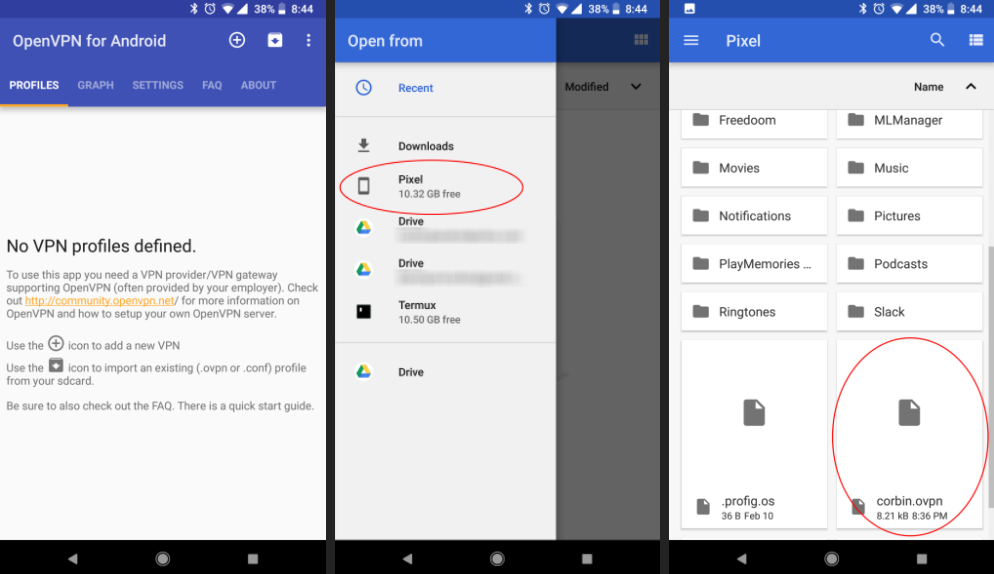Open the Movies folder
994x574 pixels.
(754, 168)
